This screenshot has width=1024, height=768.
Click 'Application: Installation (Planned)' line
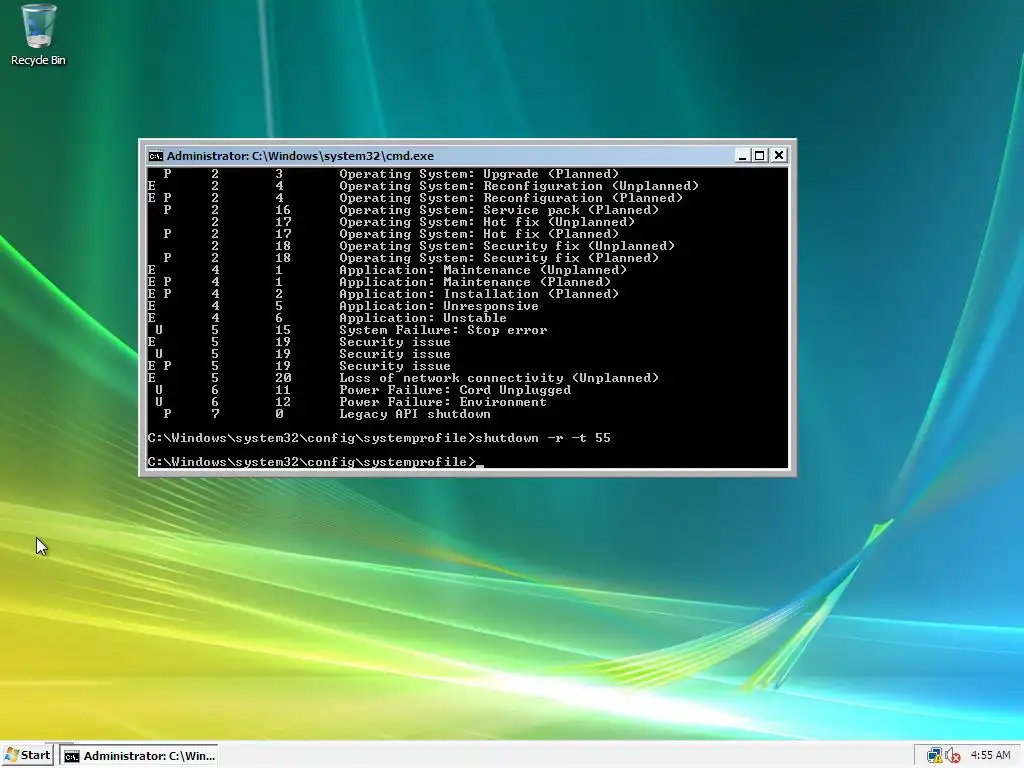pyautogui.click(x=479, y=294)
